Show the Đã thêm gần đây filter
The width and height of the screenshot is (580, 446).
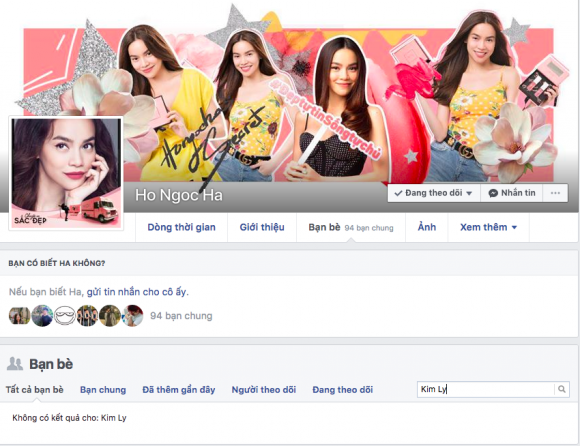click(179, 390)
